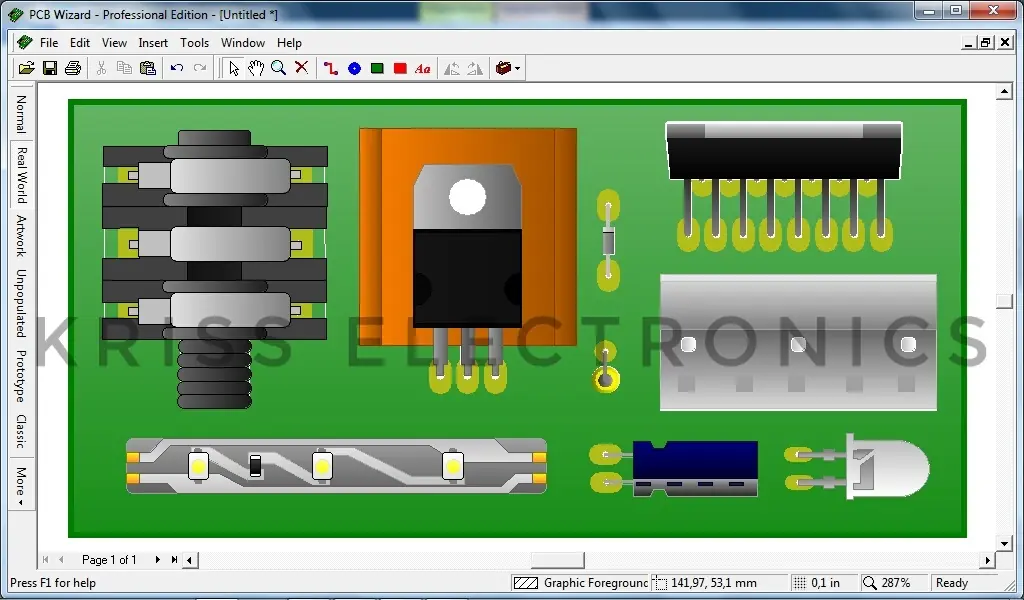Open the File menu
Screen dimensions: 1024x600
[x=49, y=42]
